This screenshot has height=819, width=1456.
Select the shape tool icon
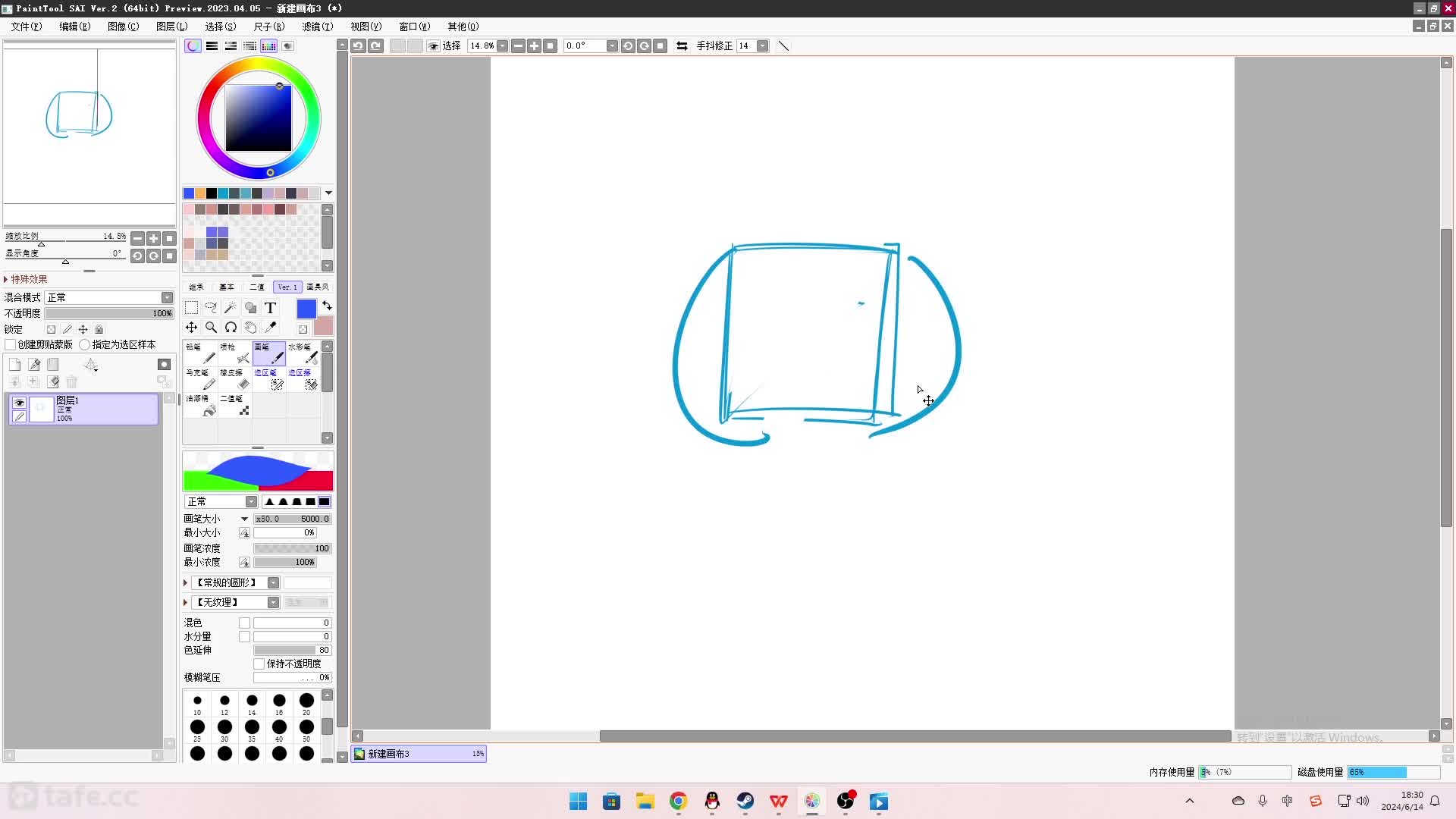click(250, 308)
